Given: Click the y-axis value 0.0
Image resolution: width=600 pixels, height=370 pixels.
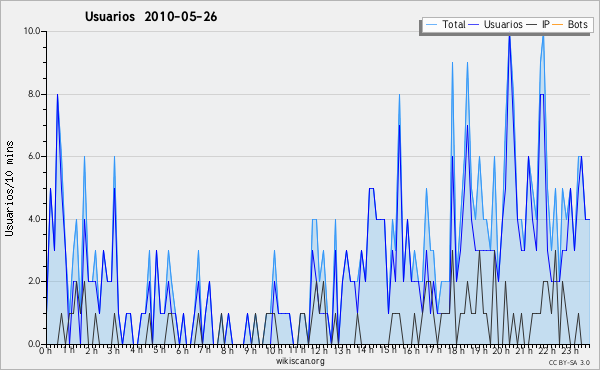Looking at the screenshot, I should click(34, 344).
